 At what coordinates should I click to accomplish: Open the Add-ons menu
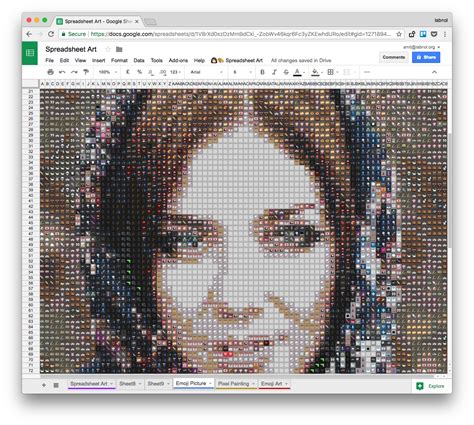178,60
